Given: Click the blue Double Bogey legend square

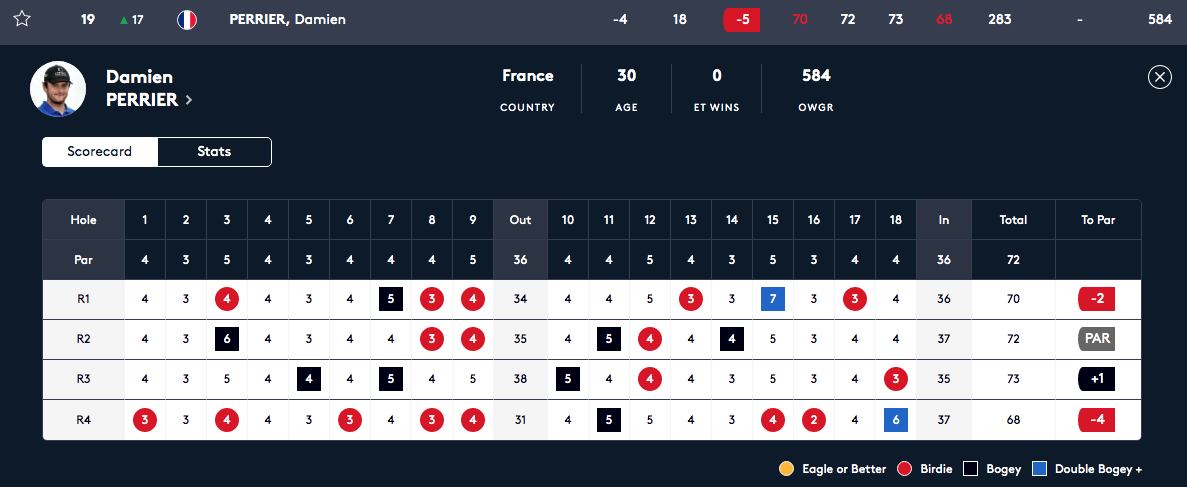Looking at the screenshot, I should click(x=1039, y=469).
